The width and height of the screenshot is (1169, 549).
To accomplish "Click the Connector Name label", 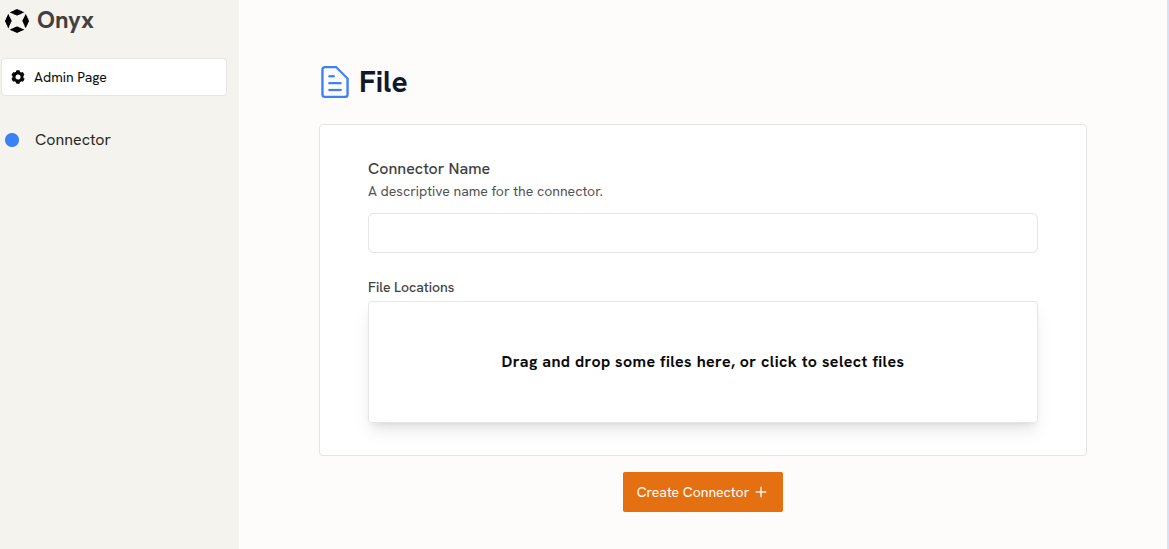I will [429, 169].
